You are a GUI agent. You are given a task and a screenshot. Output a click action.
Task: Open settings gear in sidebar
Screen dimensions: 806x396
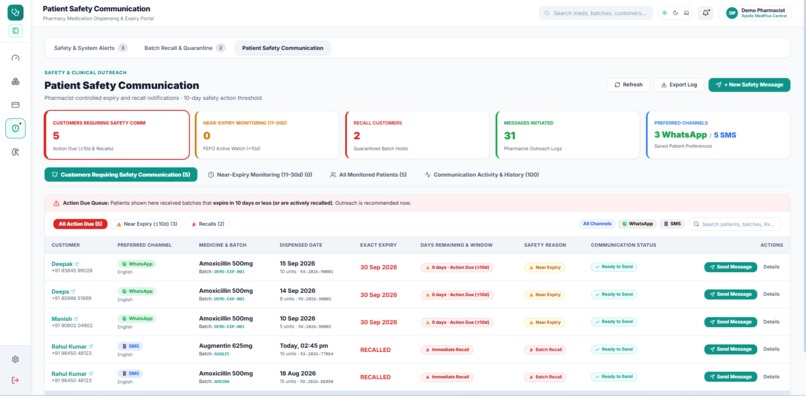15,359
